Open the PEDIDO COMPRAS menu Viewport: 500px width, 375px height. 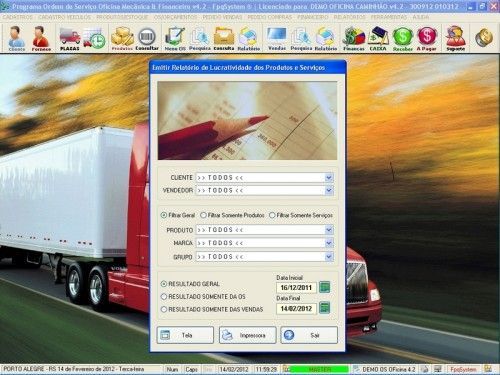coord(269,17)
